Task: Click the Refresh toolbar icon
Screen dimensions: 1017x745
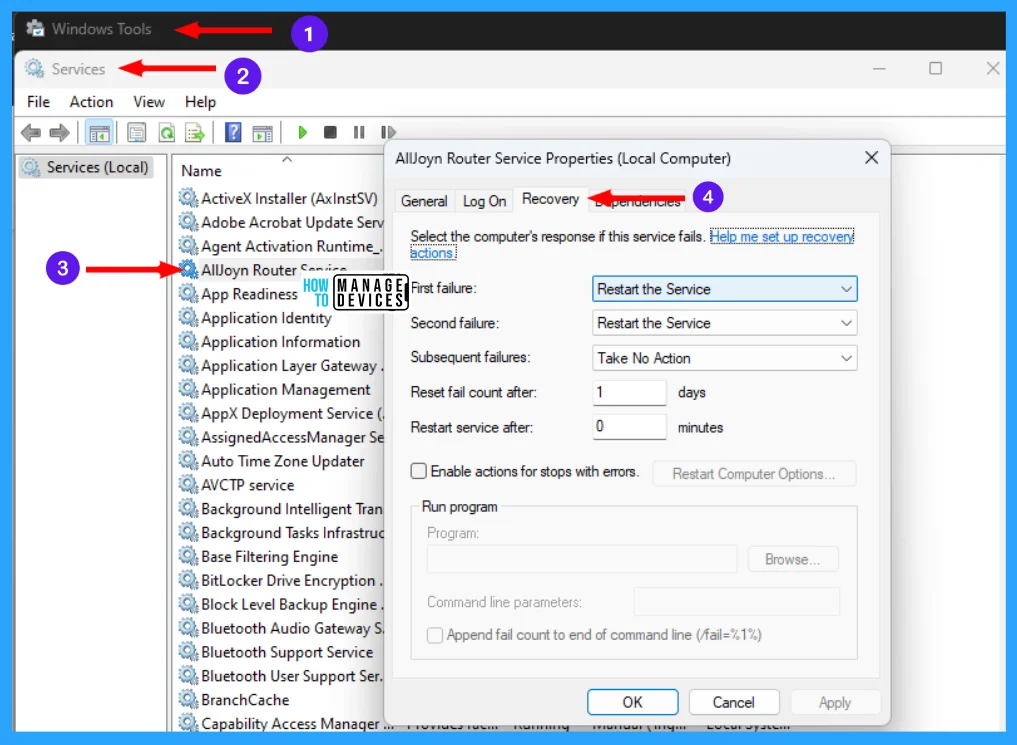Action: [x=167, y=133]
